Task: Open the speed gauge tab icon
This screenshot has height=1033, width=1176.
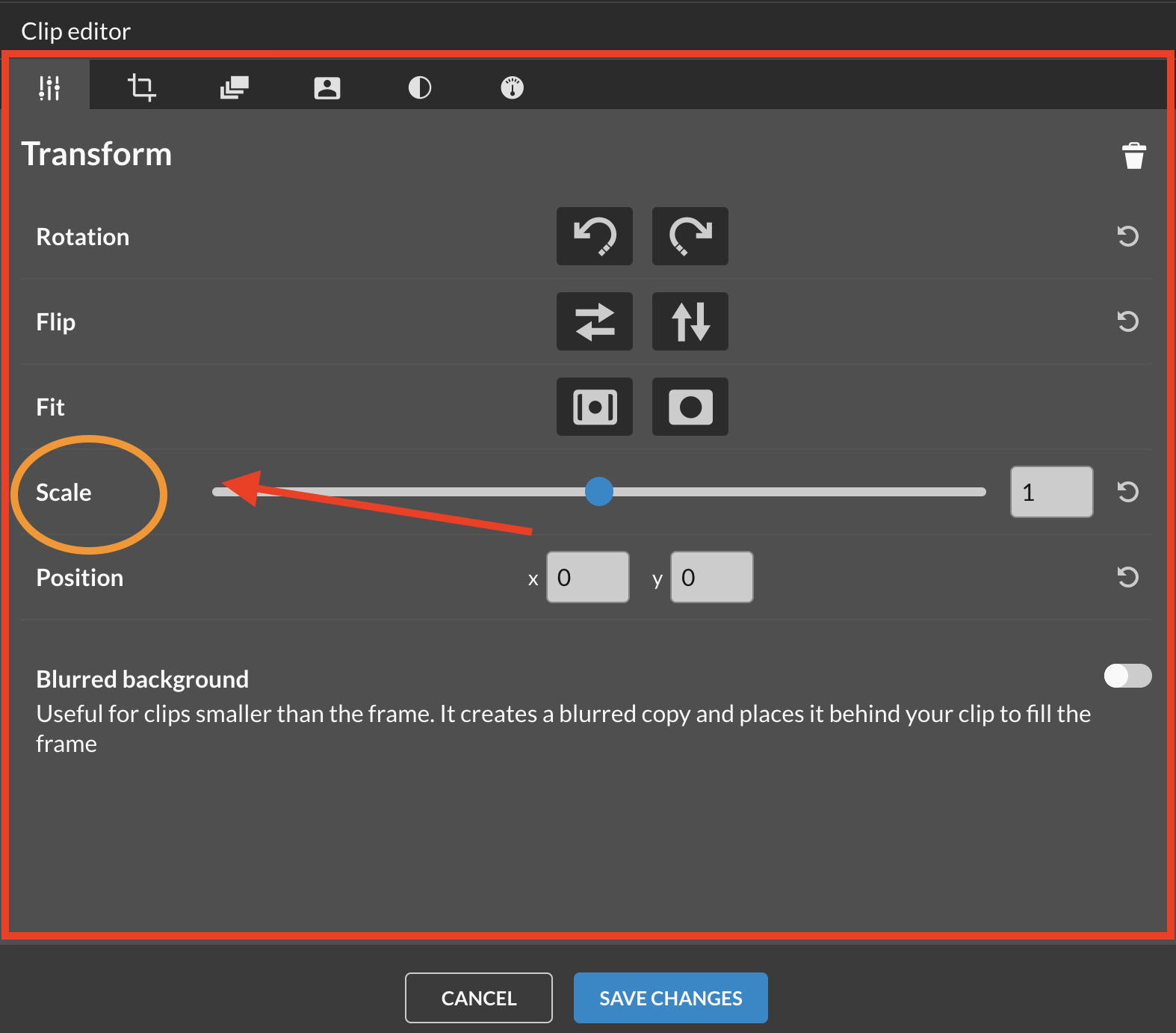Action: pyautogui.click(x=512, y=87)
